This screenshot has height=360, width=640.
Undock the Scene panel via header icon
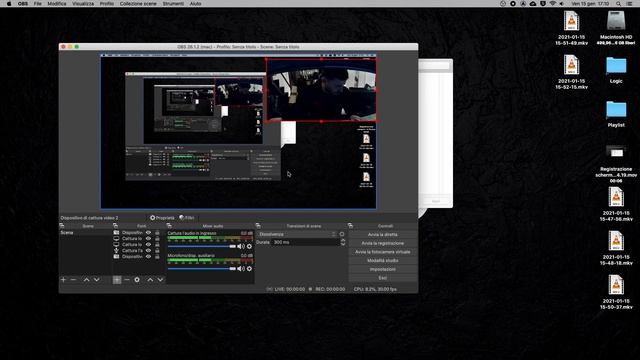pos(62,226)
